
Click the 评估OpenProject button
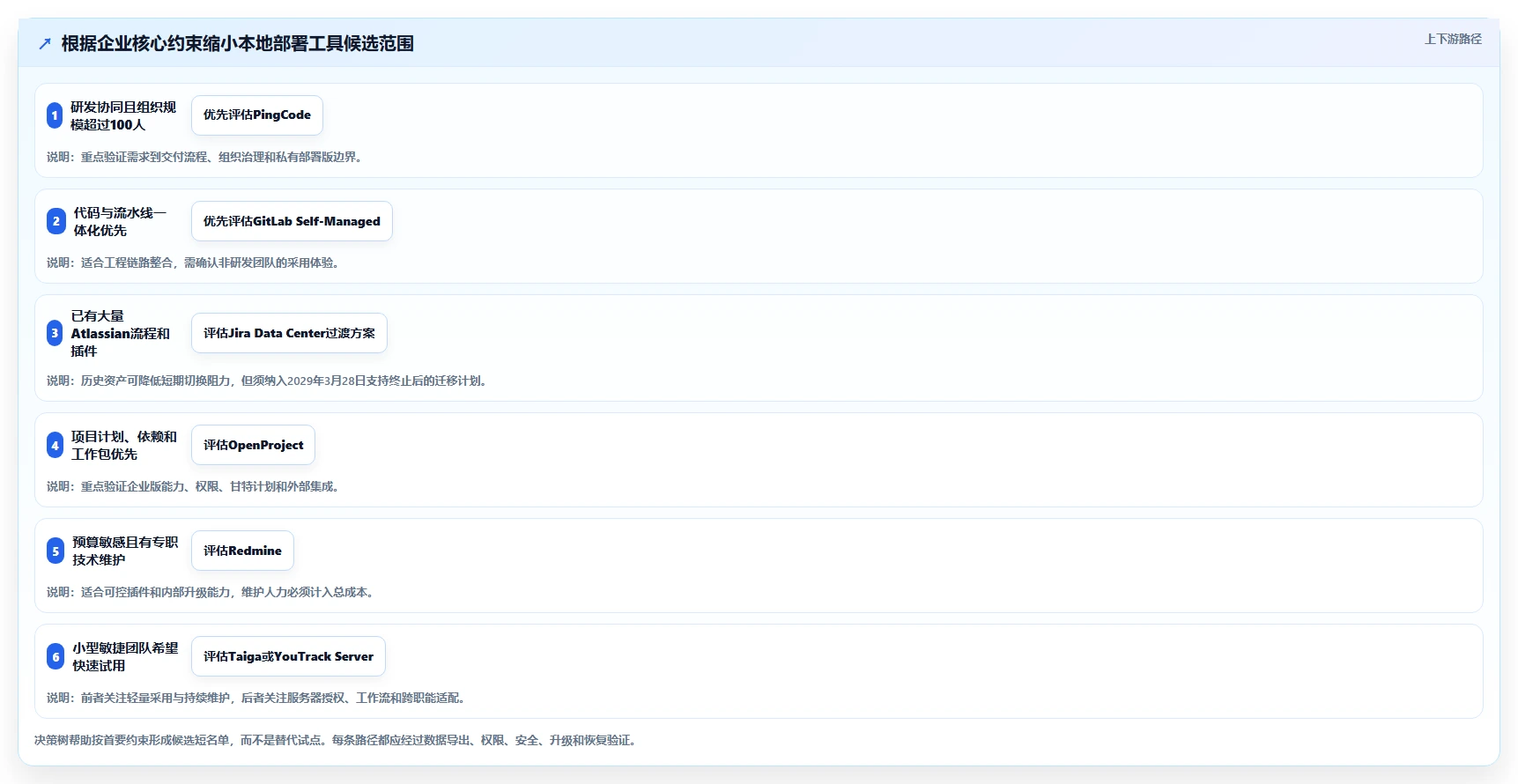(x=253, y=445)
